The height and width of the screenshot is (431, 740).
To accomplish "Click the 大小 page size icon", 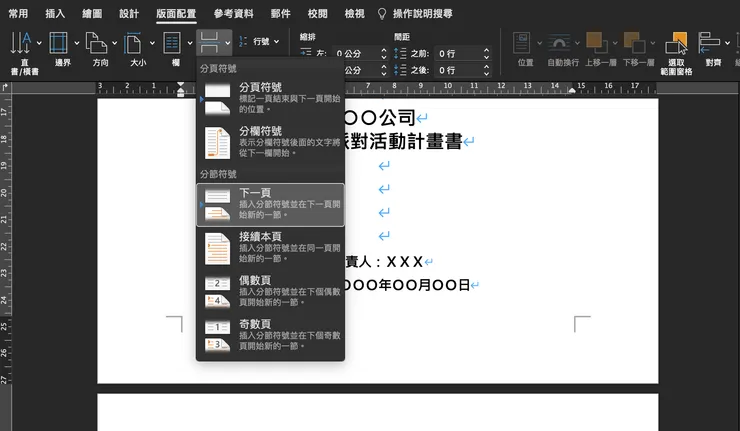I will click(133, 43).
